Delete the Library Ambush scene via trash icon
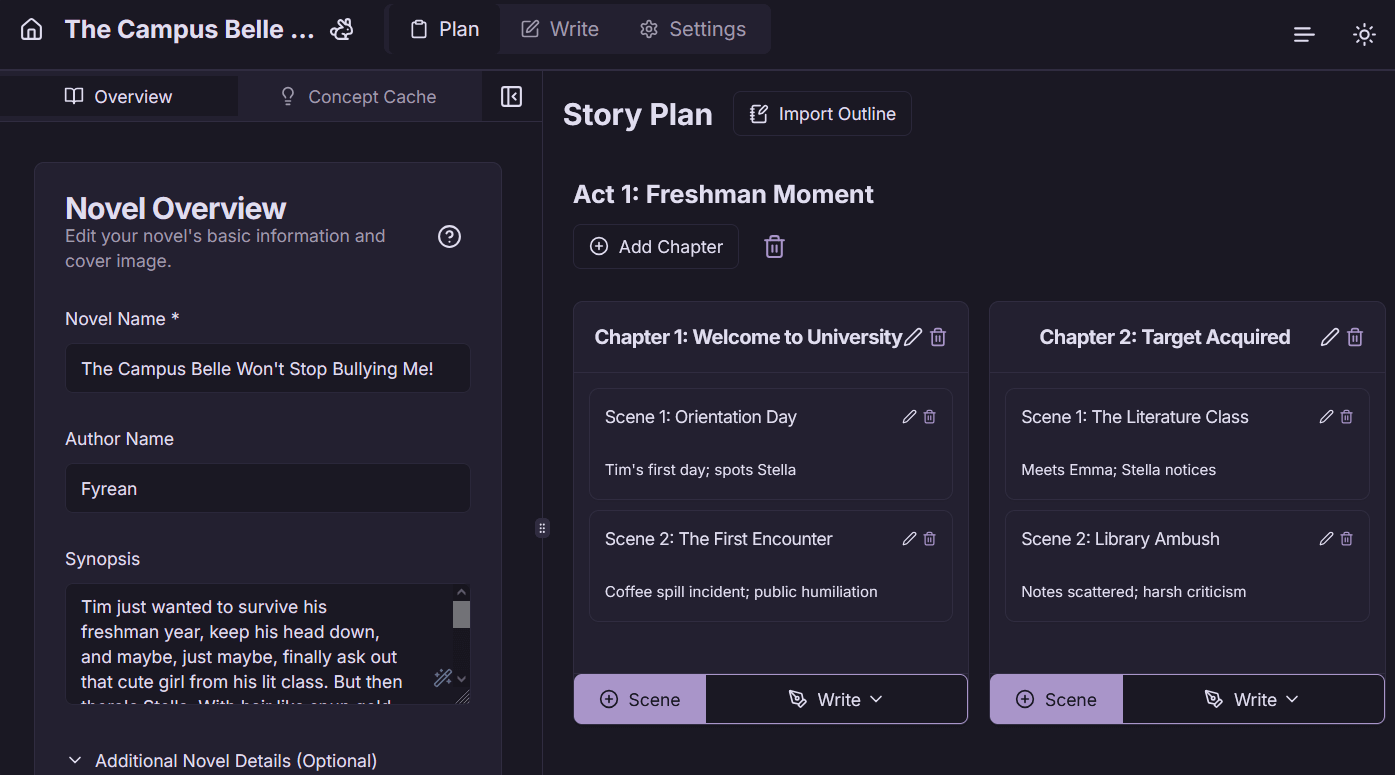Screen dimensions: 1395x775 [x=1346, y=538]
